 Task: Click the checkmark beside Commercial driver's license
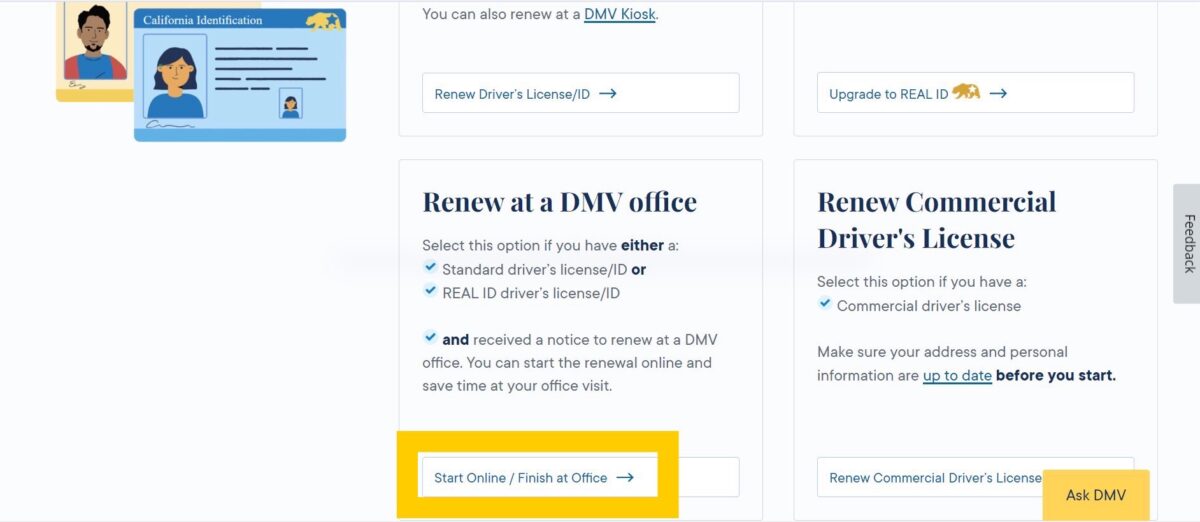click(825, 304)
